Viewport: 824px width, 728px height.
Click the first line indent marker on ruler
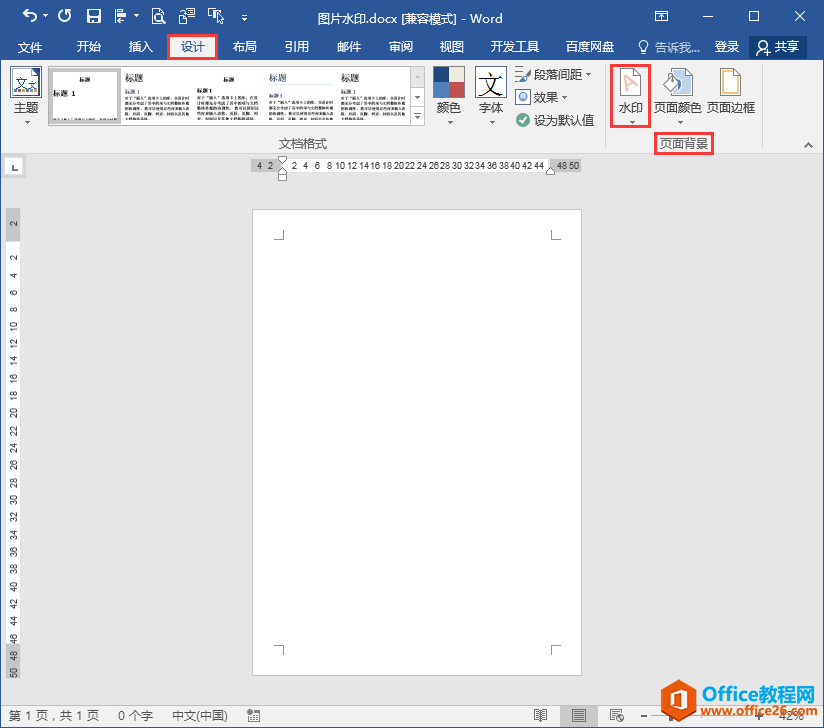(x=282, y=160)
